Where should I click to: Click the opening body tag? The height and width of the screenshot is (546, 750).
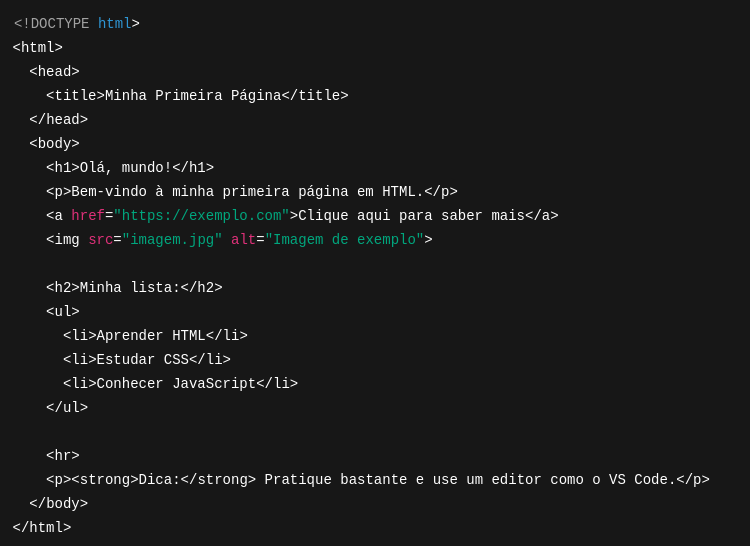[x=54, y=144]
